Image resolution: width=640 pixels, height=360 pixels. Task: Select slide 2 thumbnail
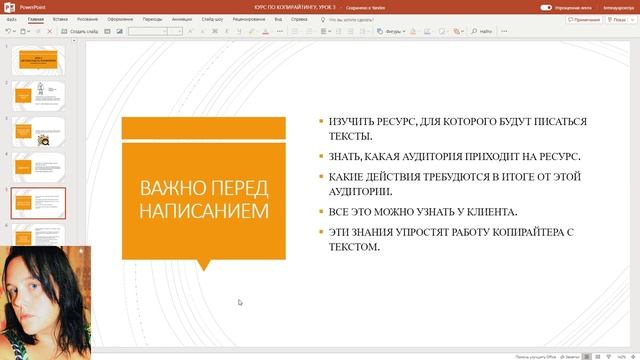click(x=38, y=96)
